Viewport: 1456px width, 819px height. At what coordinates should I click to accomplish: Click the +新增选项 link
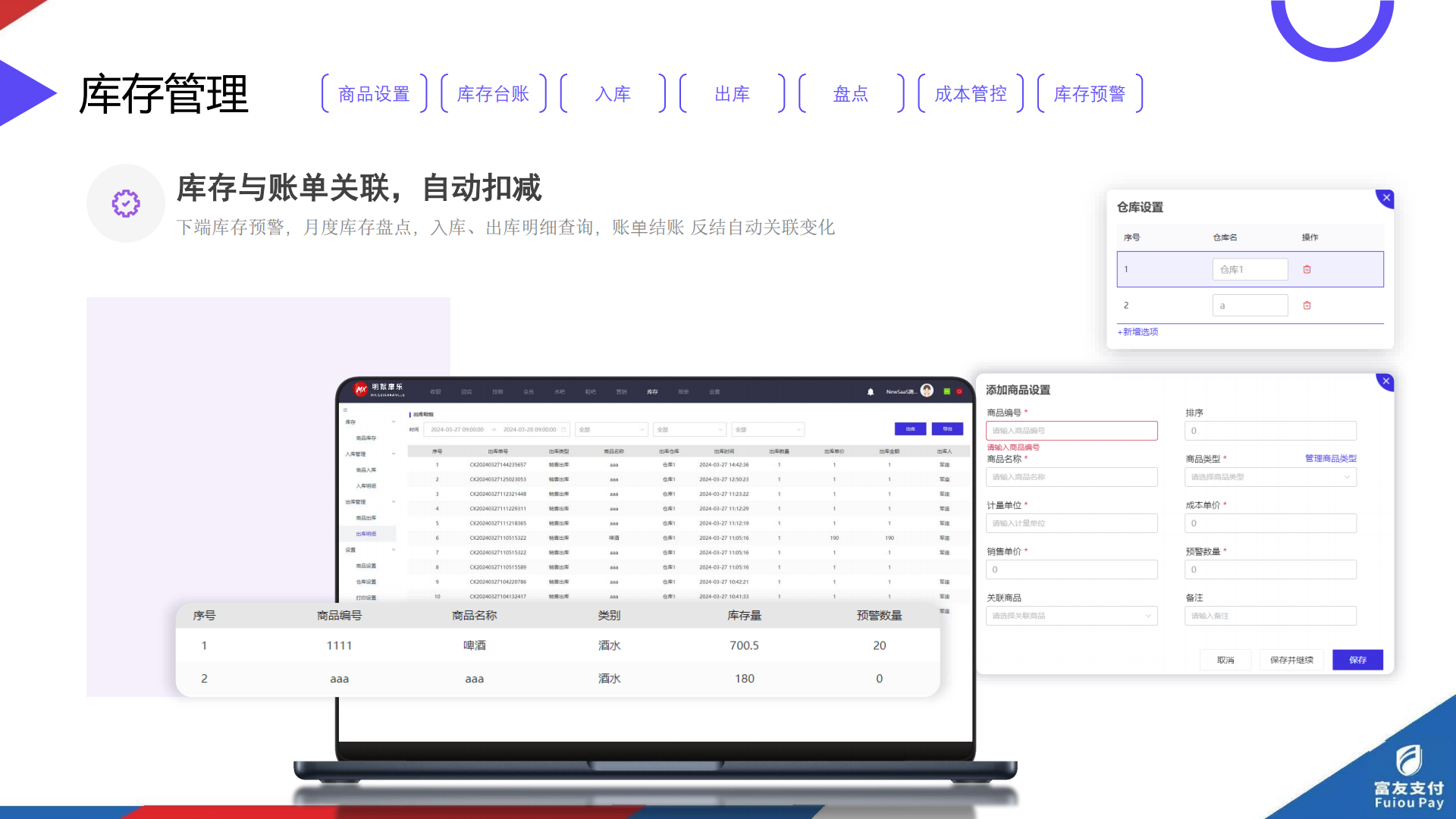[1137, 332]
